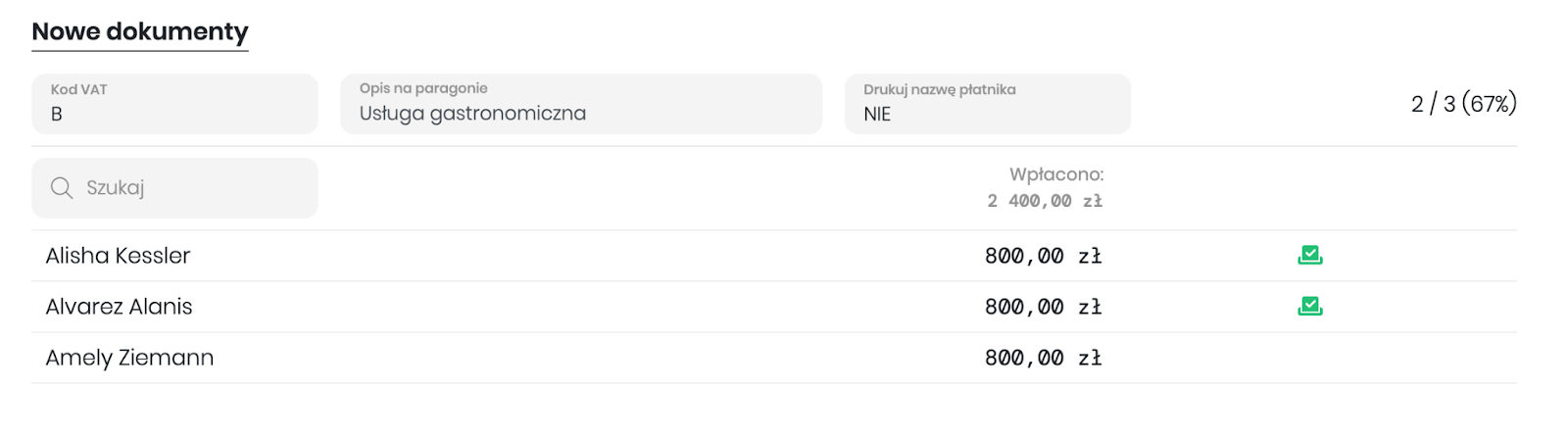Click the receipt icon for Alisha Kessler
Viewport: 1568px width, 438px height.
[1310, 256]
